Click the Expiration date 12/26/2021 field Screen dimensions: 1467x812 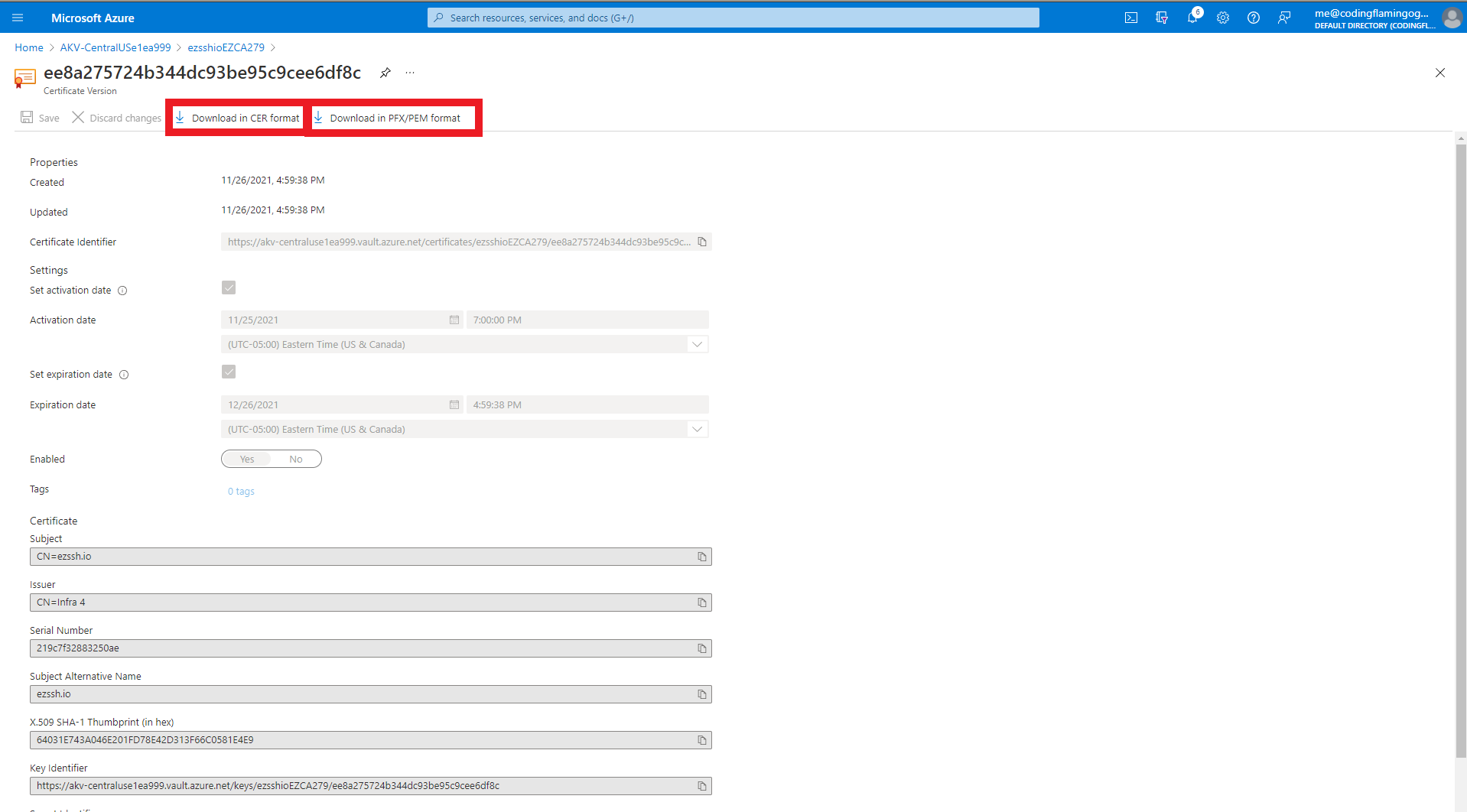[x=342, y=404]
